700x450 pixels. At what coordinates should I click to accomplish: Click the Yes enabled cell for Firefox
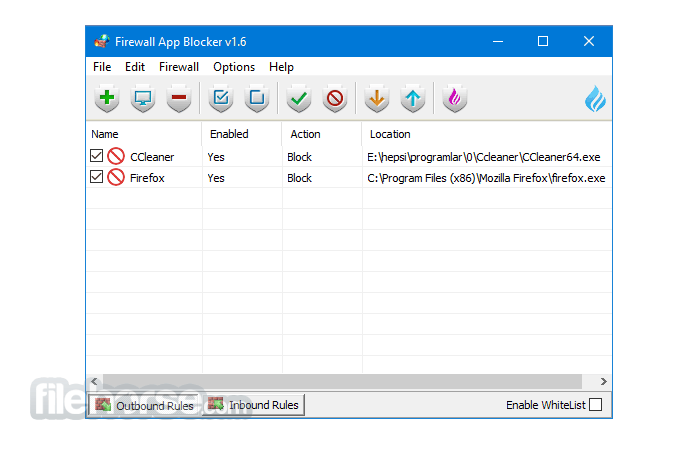(216, 178)
